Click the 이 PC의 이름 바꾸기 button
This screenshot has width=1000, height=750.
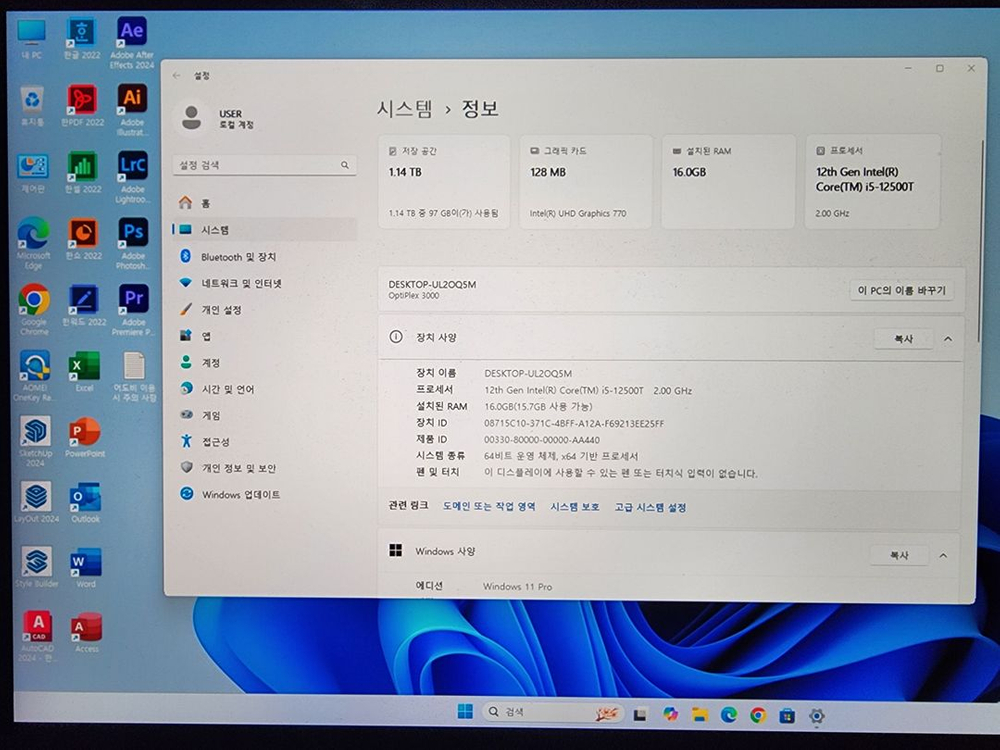point(898,290)
